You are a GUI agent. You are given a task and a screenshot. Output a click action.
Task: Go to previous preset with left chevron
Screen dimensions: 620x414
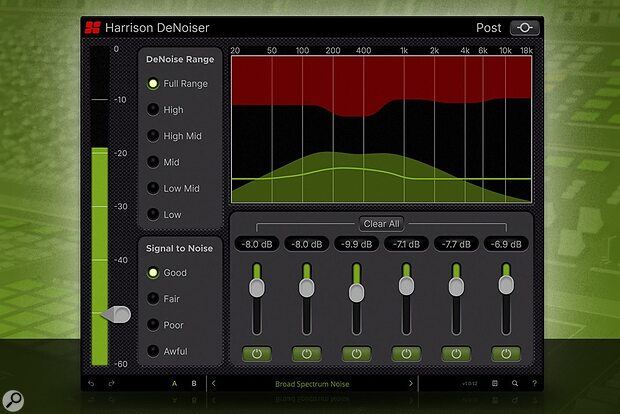[214, 383]
